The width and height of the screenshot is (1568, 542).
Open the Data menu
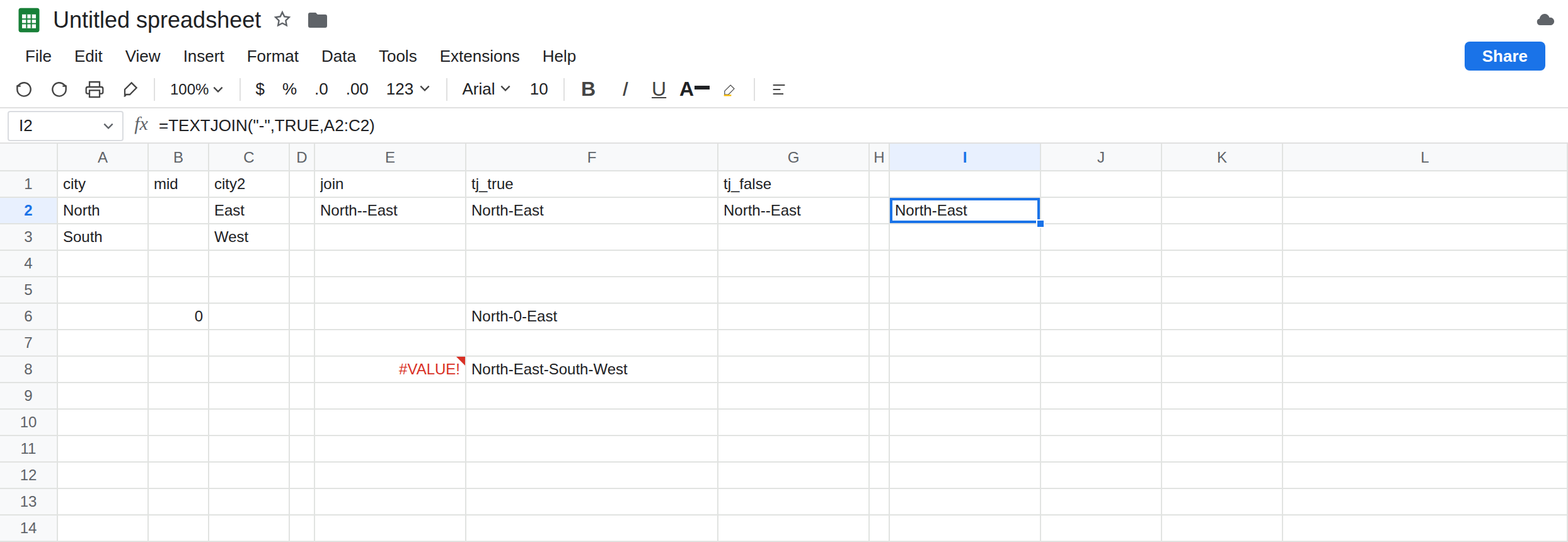pos(338,56)
